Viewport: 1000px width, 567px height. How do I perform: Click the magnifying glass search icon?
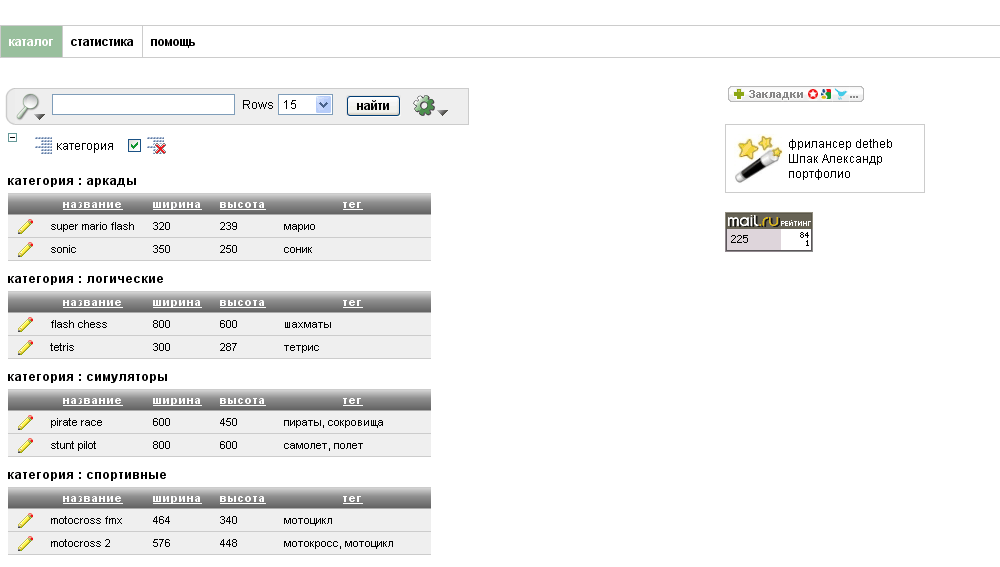[27, 105]
